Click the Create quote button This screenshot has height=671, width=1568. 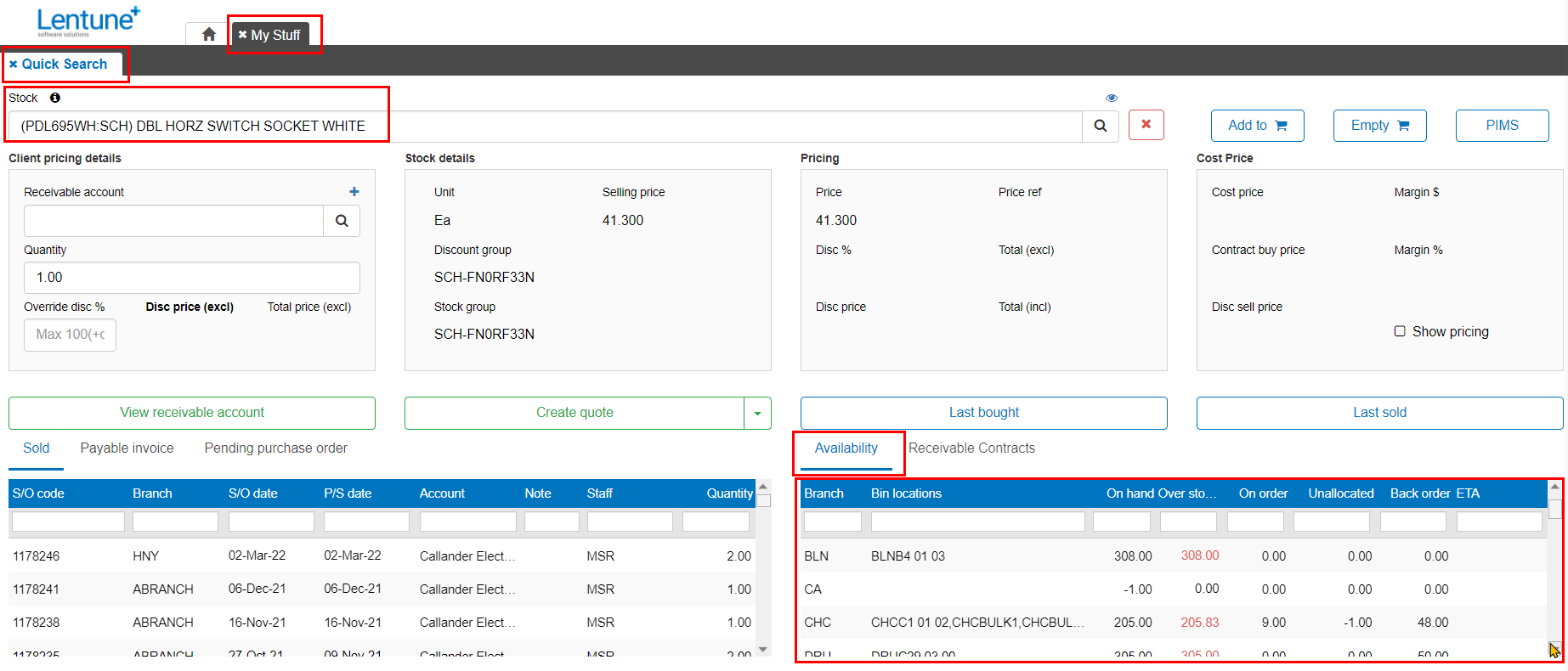[x=575, y=413]
